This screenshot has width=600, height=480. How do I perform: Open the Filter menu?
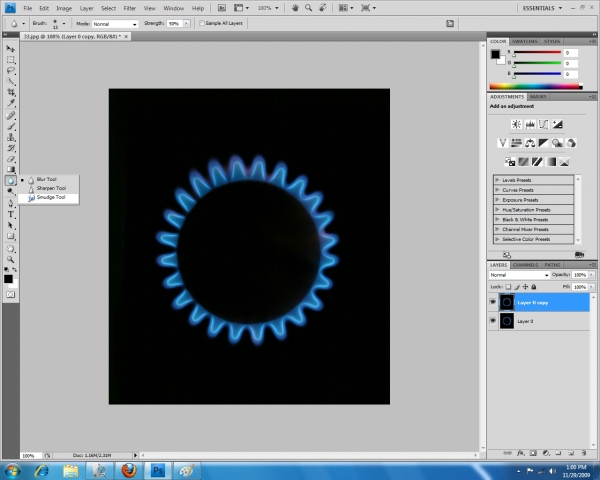coord(129,8)
